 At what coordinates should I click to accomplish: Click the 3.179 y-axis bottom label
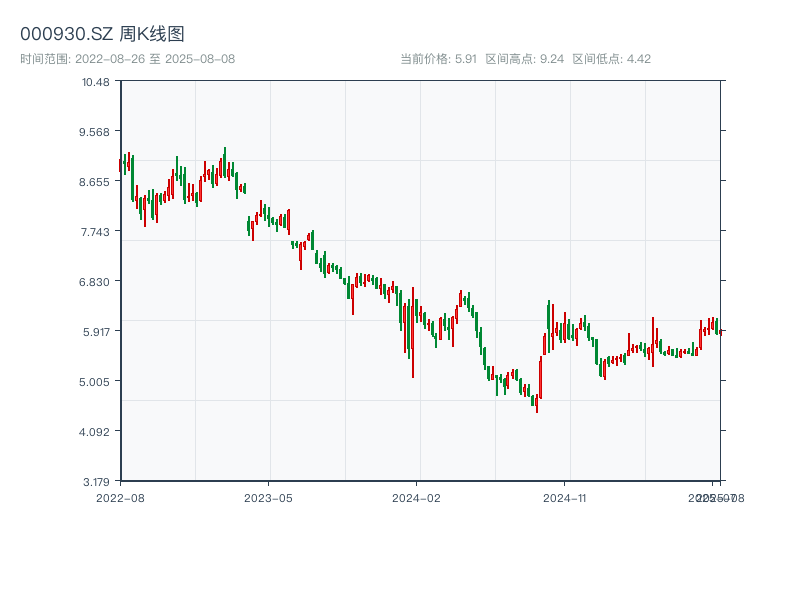(96, 481)
